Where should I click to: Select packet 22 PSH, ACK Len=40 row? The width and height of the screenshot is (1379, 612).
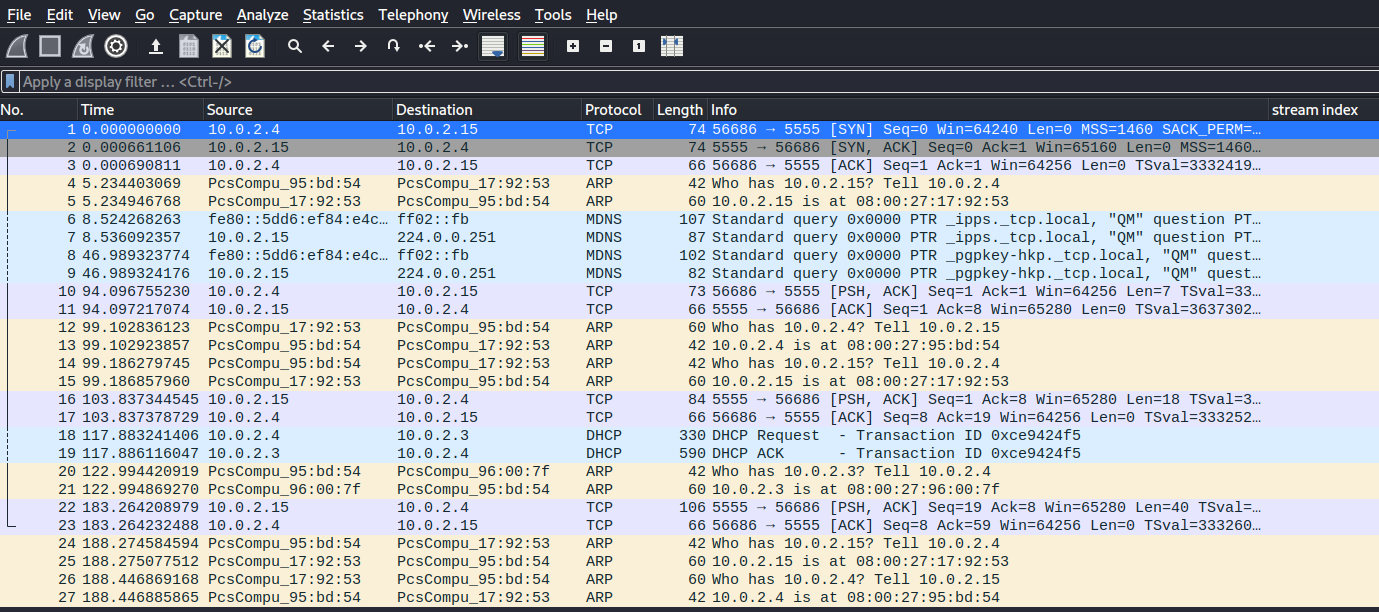click(689, 507)
